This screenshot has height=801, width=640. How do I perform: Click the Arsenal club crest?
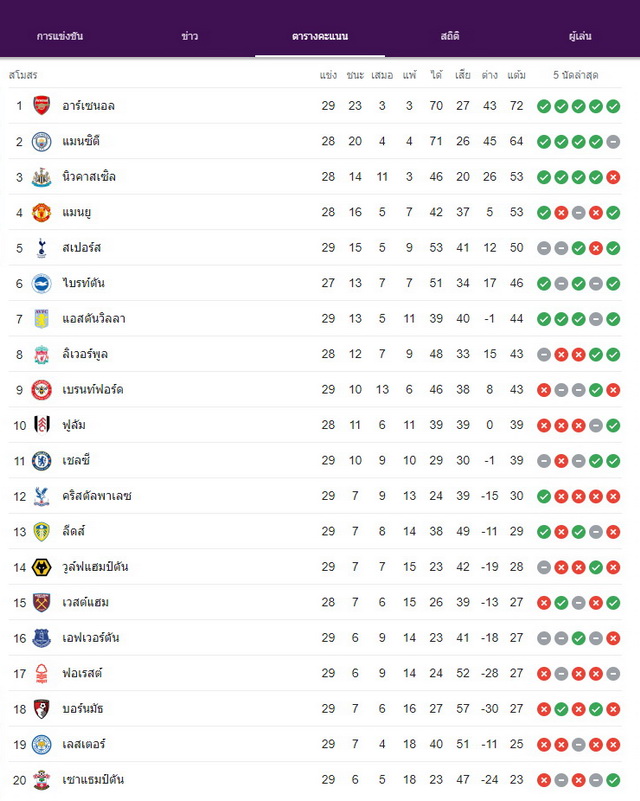click(x=41, y=106)
